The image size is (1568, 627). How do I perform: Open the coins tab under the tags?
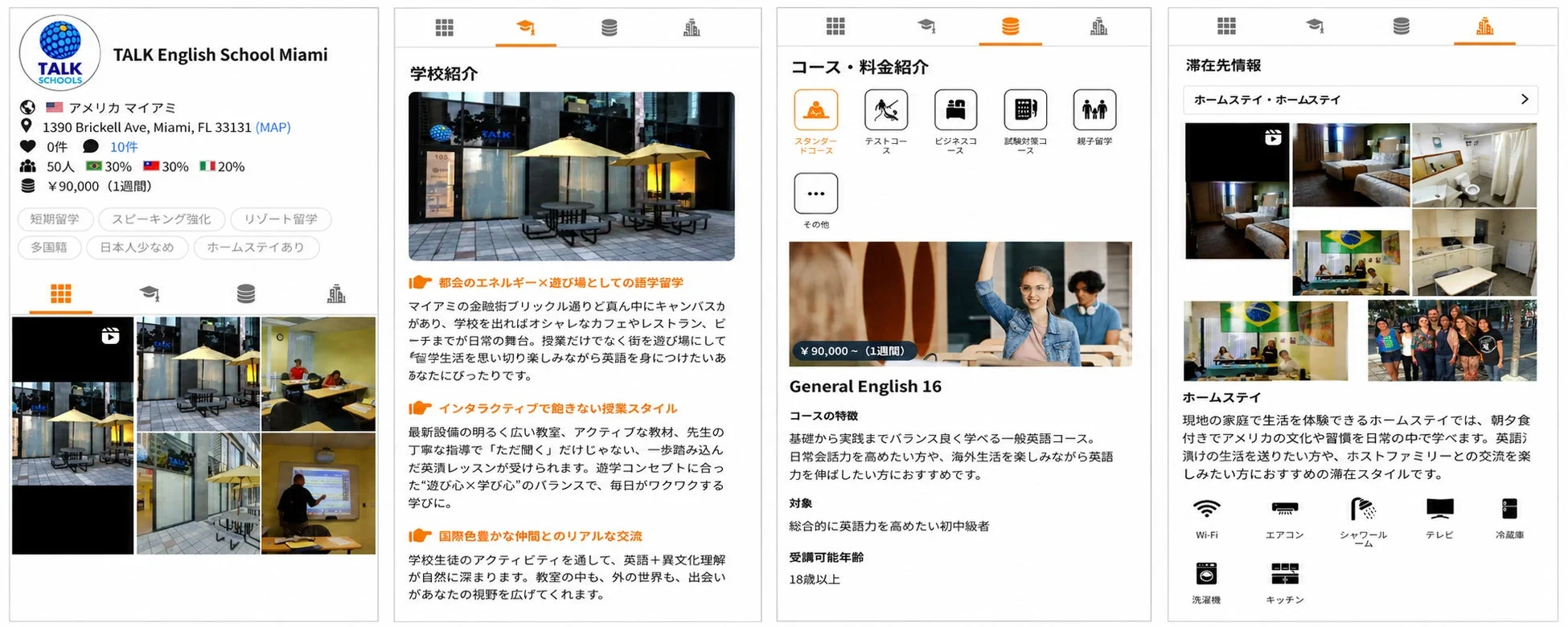246,293
